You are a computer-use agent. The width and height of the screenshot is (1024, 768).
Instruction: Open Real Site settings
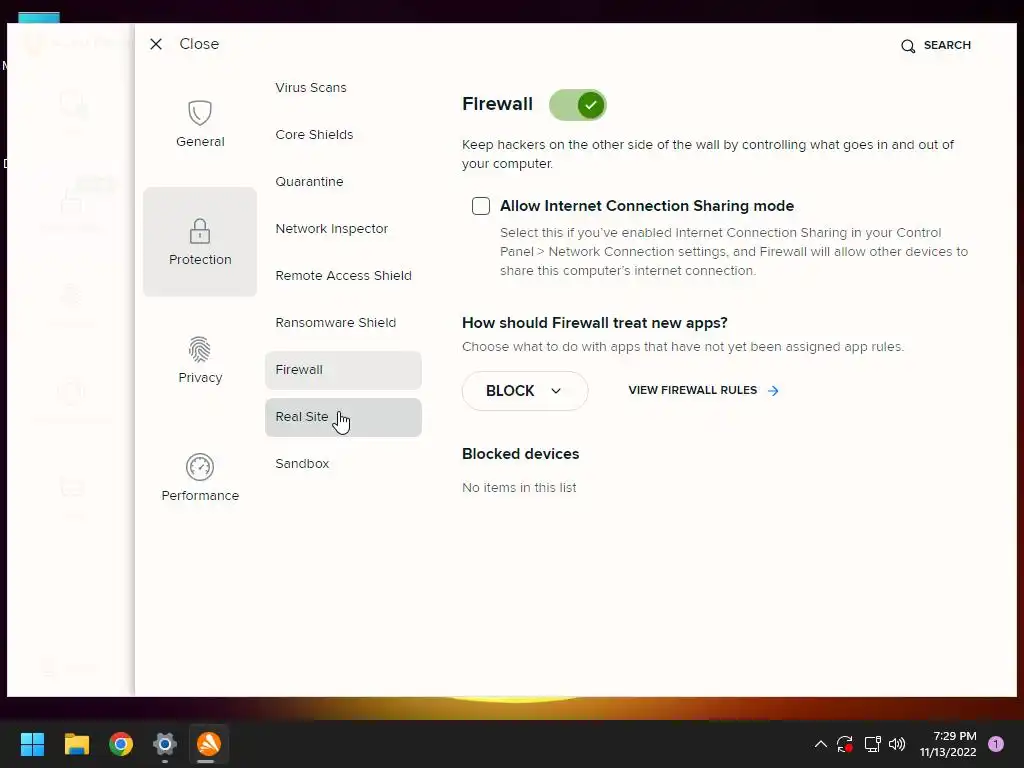pyautogui.click(x=344, y=417)
